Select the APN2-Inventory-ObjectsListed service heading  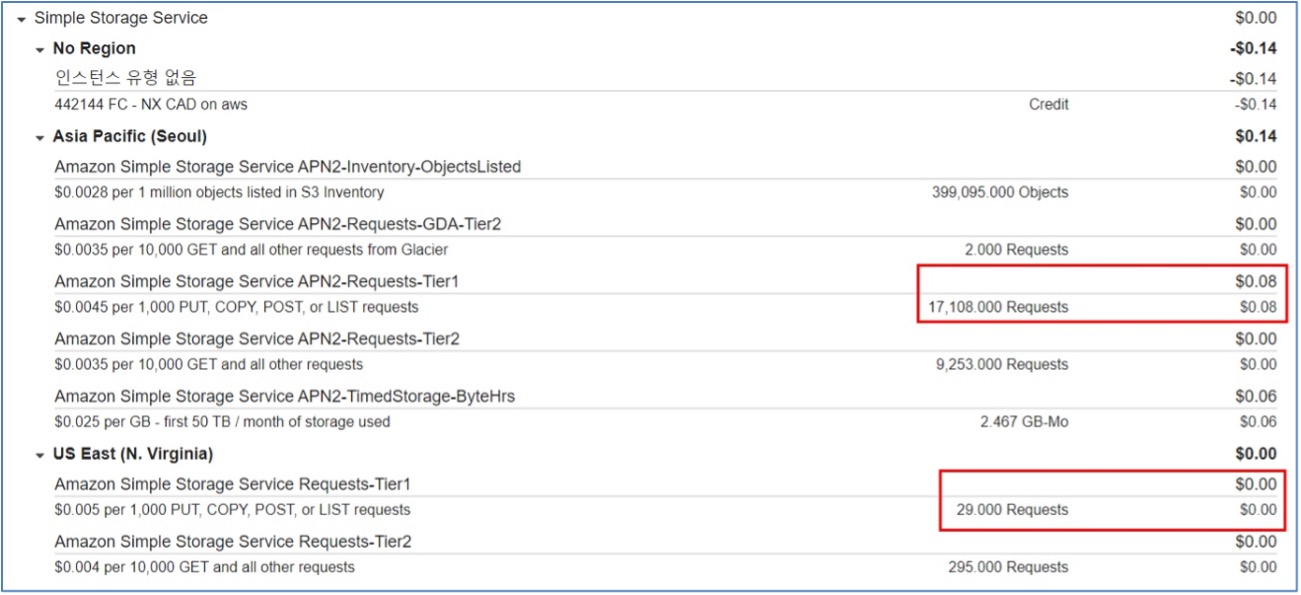[288, 167]
